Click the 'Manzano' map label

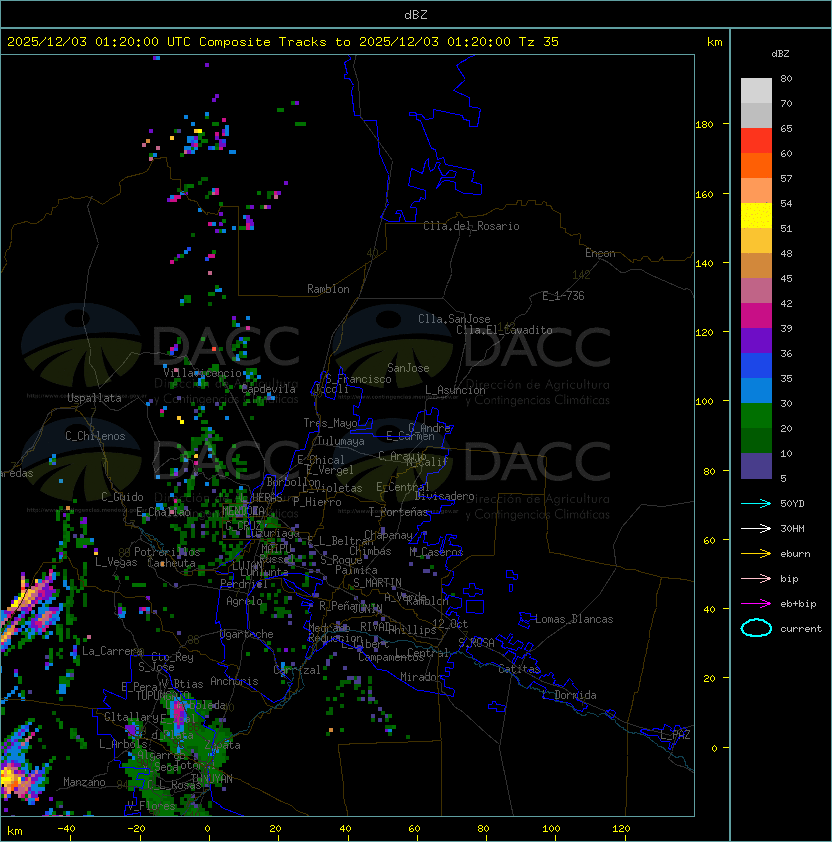(84, 782)
